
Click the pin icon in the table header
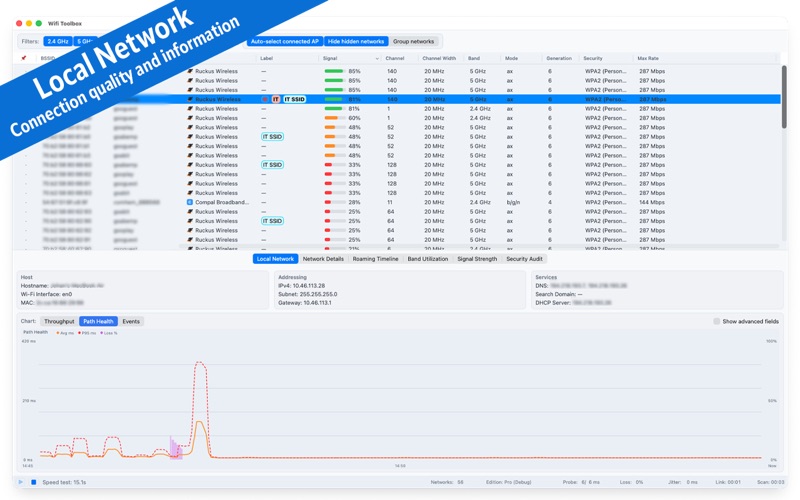tap(23, 58)
